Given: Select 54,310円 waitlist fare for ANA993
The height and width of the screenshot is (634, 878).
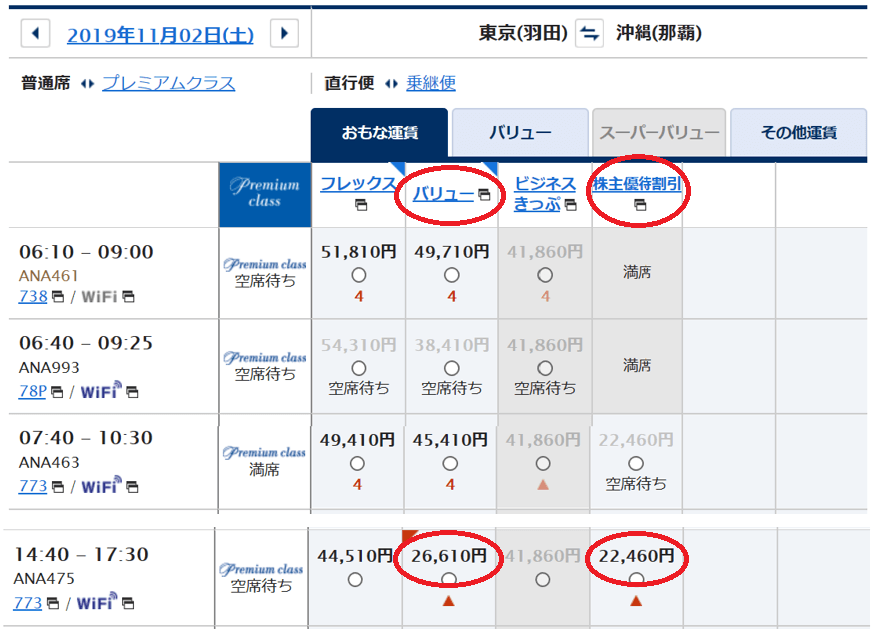Looking at the screenshot, I should 359,368.
